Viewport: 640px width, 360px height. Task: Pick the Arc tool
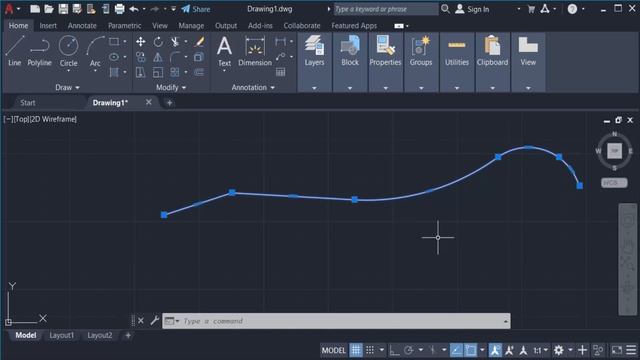[95, 51]
